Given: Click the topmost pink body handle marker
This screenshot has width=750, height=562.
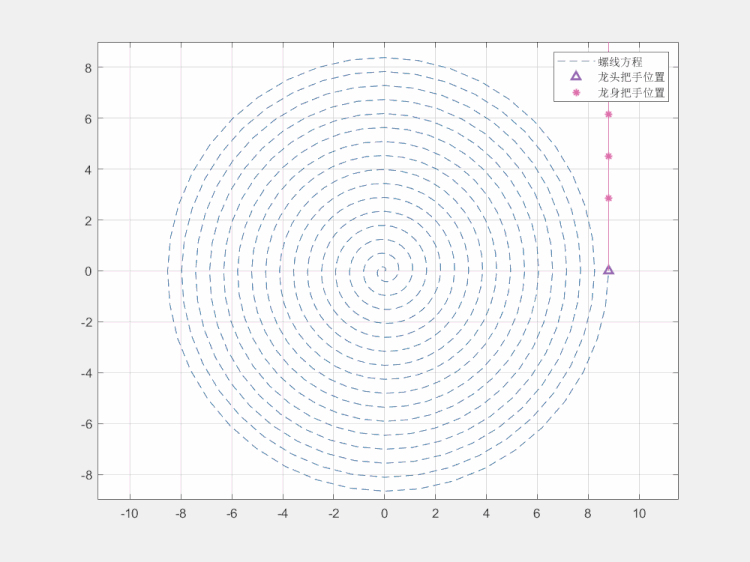Looking at the screenshot, I should tap(608, 114).
